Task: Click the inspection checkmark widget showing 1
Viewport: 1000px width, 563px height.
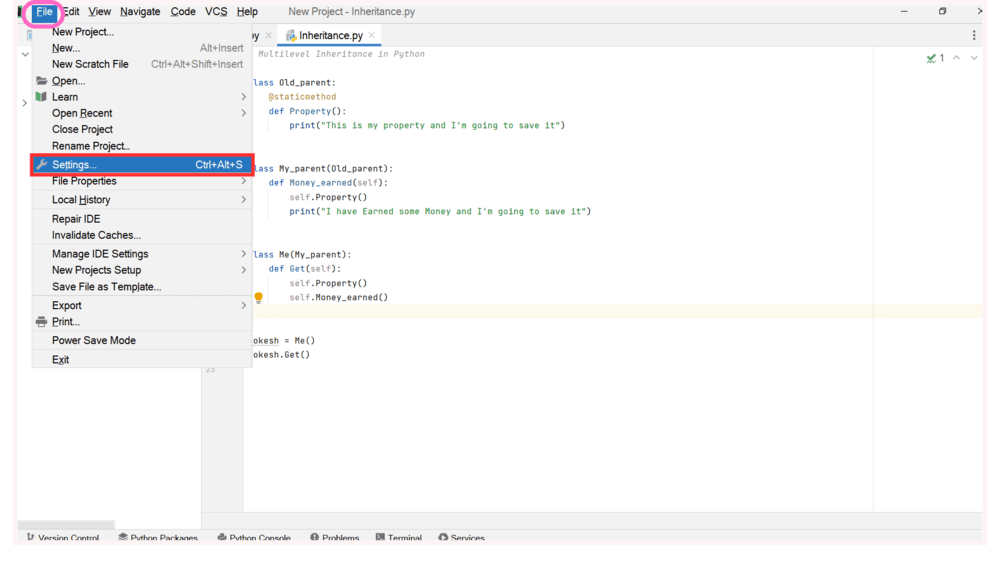Action: click(935, 58)
